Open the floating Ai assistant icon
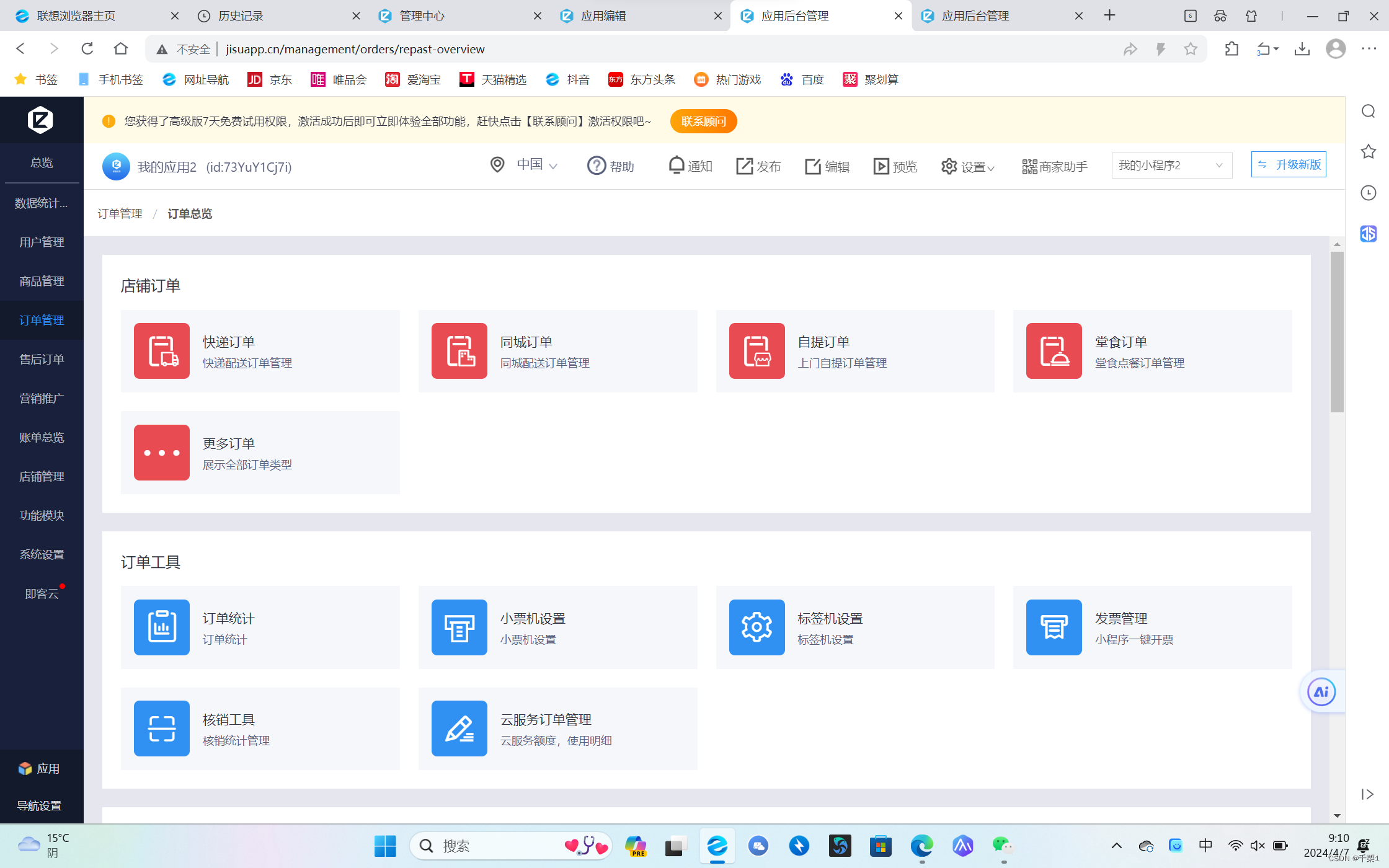 pyautogui.click(x=1321, y=691)
